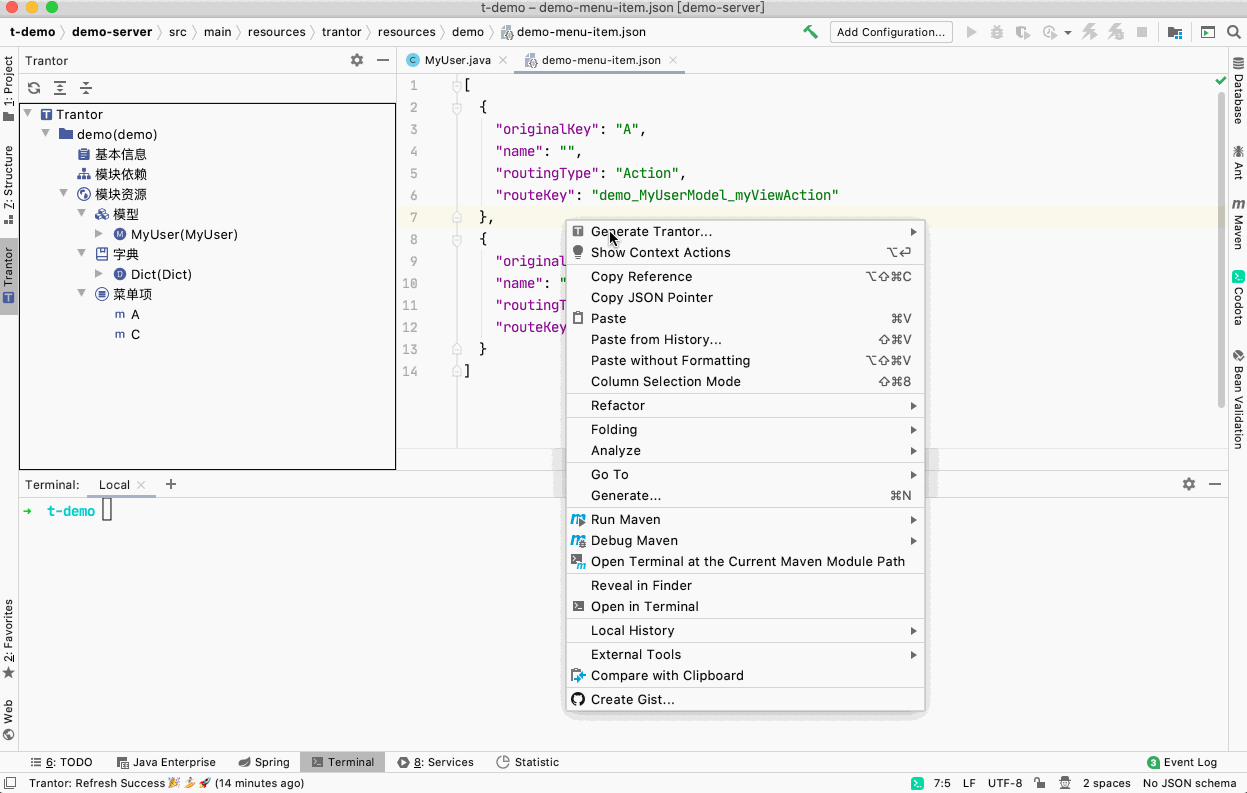Add a new terminal tab
The image size is (1247, 793).
point(171,484)
